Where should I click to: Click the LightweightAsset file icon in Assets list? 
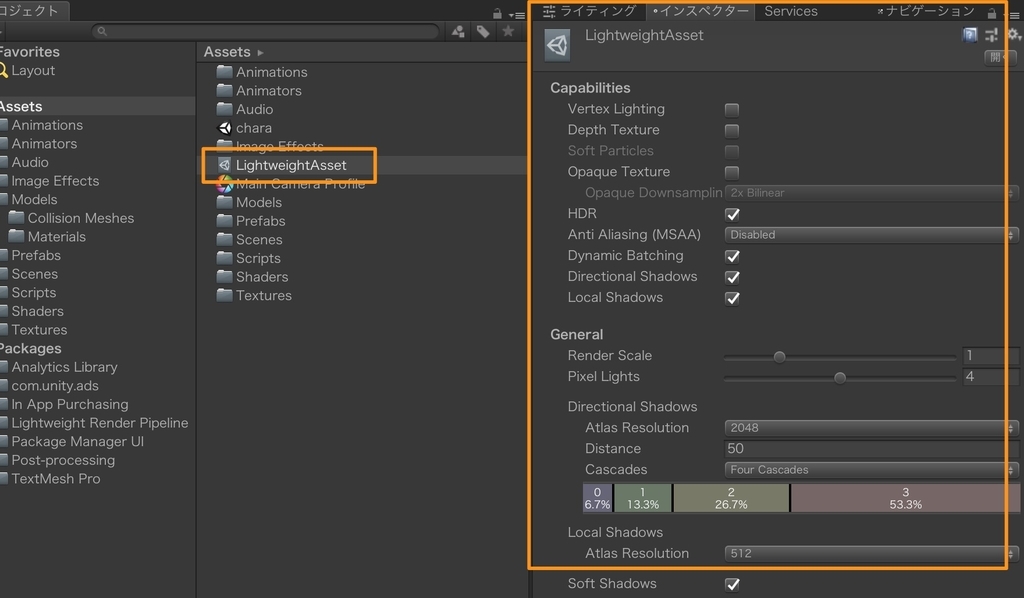click(x=225, y=165)
